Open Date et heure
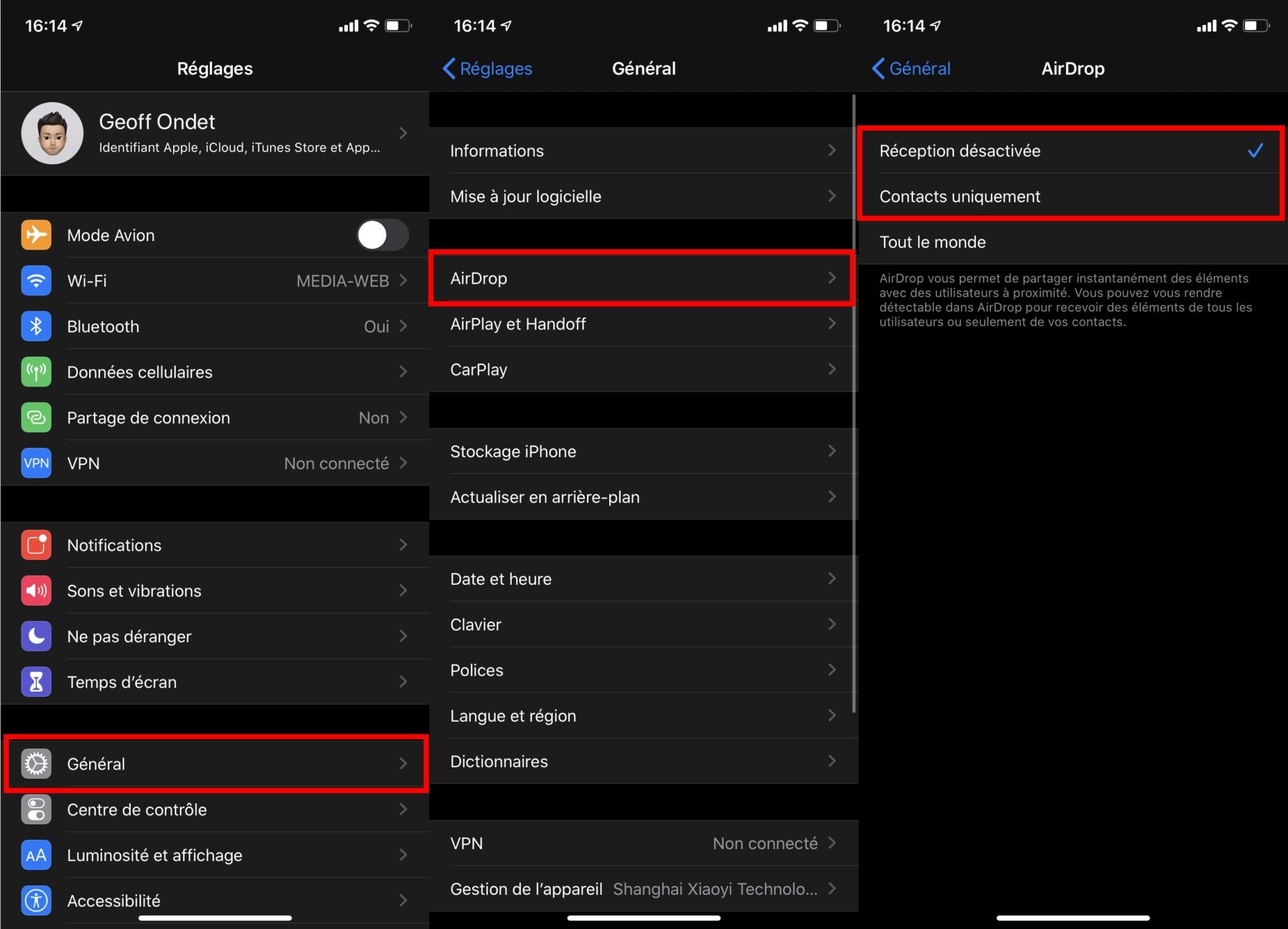Image resolution: width=1288 pixels, height=929 pixels. (x=643, y=578)
